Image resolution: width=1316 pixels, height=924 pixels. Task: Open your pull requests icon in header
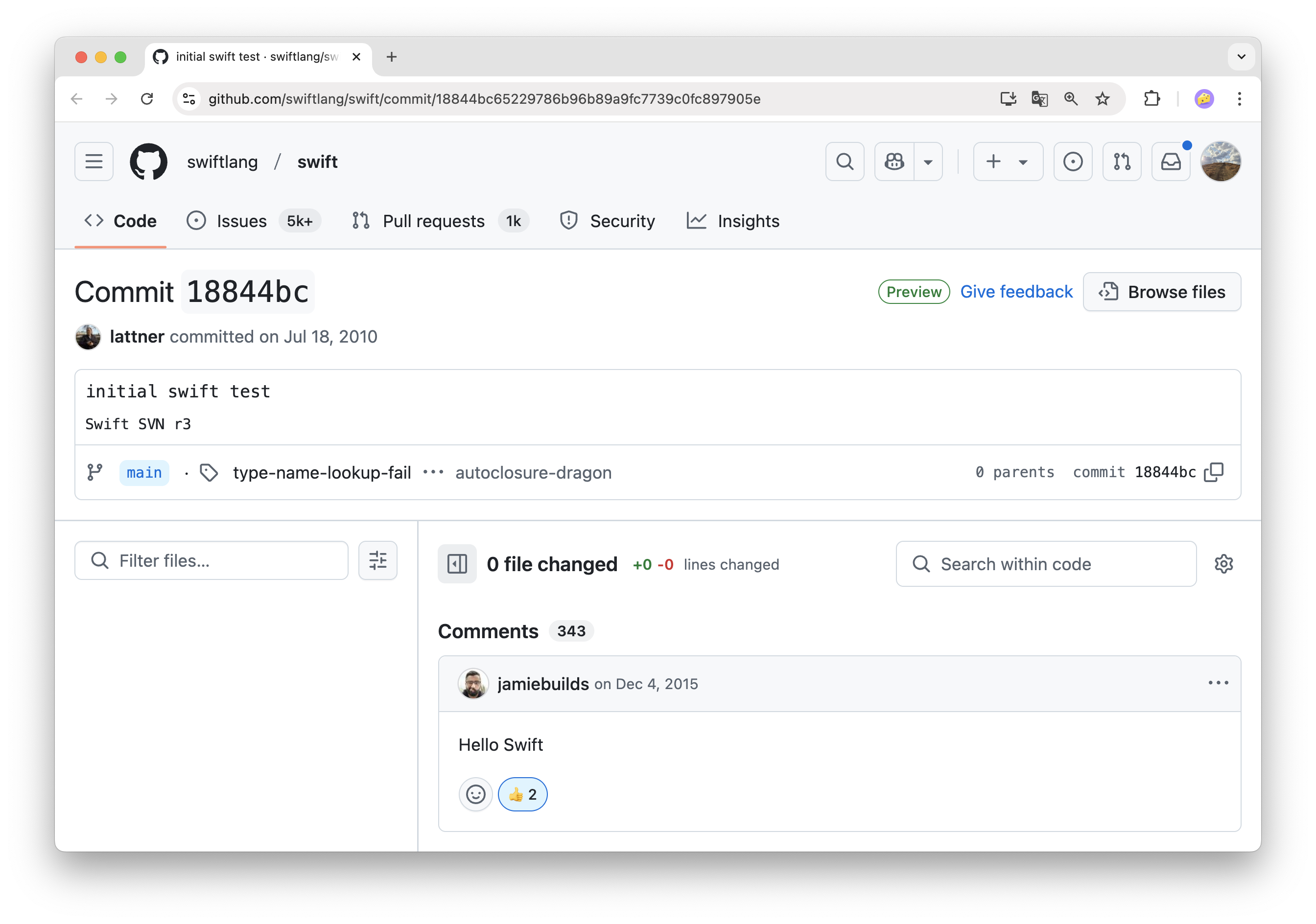coord(1122,162)
